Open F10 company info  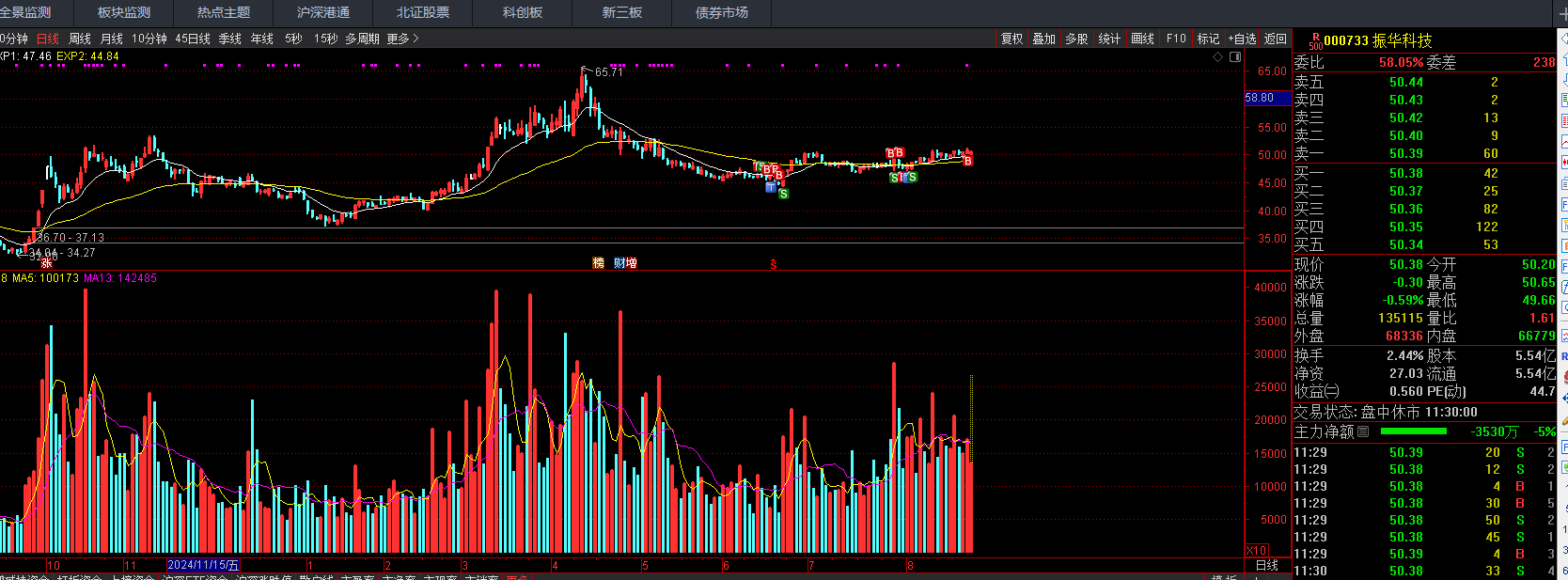(x=1176, y=39)
